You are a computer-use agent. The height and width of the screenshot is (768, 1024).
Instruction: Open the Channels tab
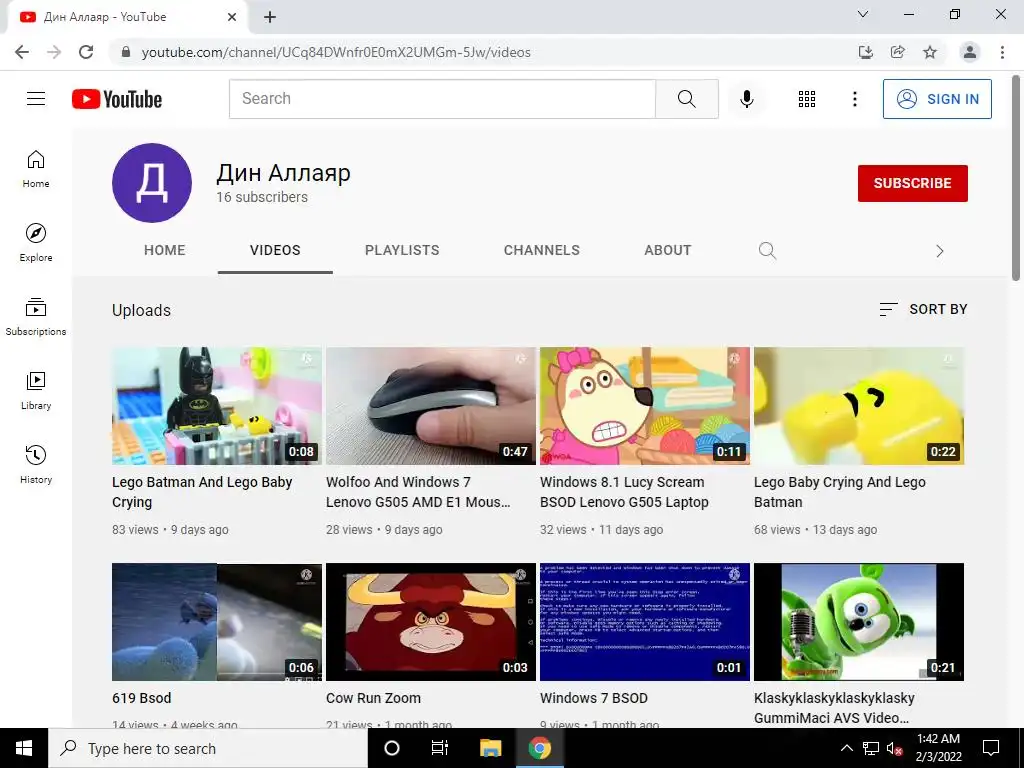click(x=541, y=250)
